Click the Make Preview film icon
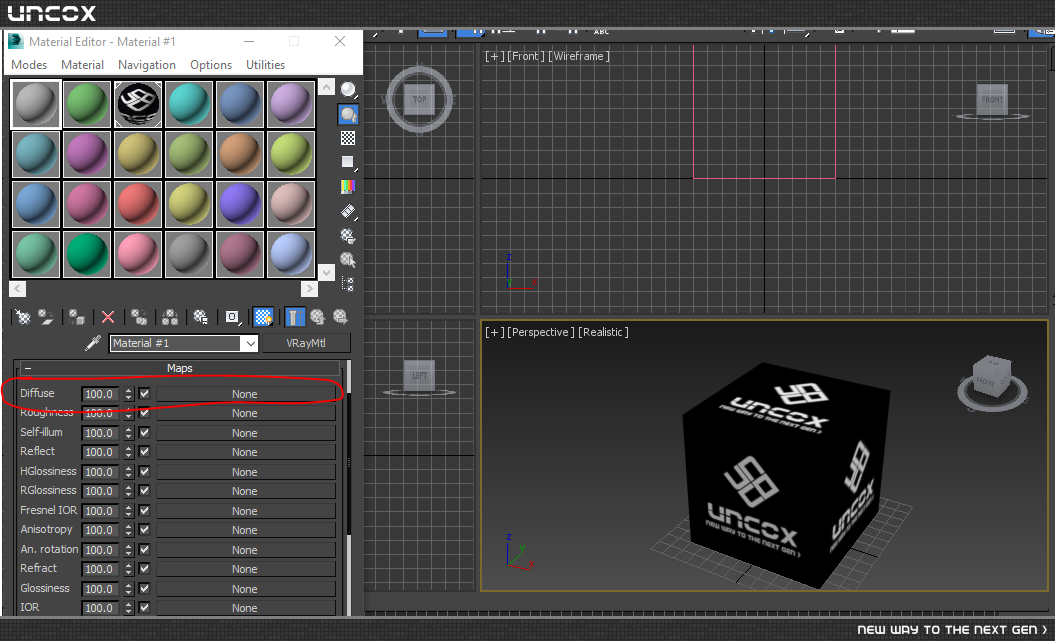Image resolution: width=1055 pixels, height=641 pixels. 348,211
